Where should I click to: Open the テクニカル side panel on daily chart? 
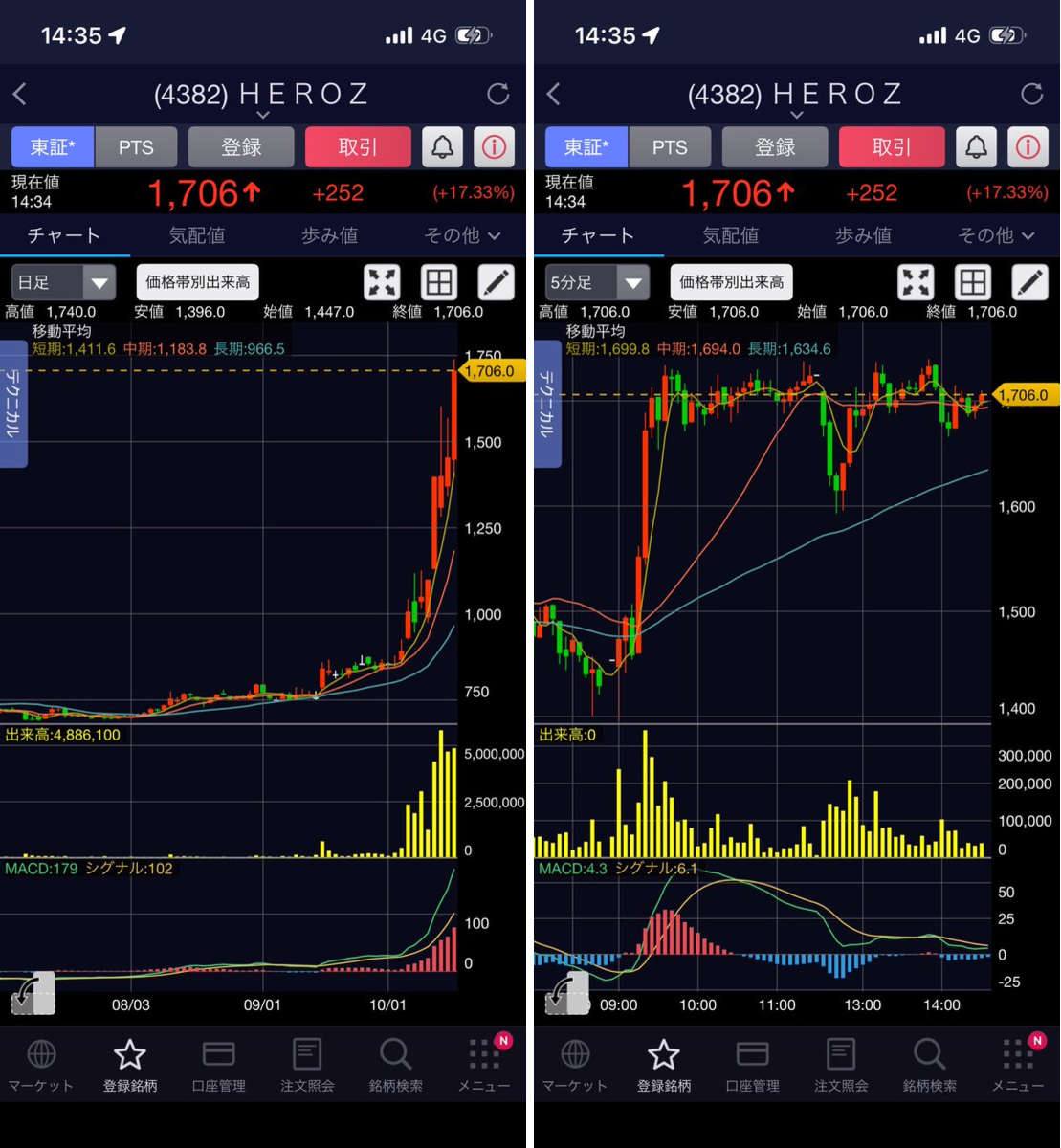tap(13, 404)
